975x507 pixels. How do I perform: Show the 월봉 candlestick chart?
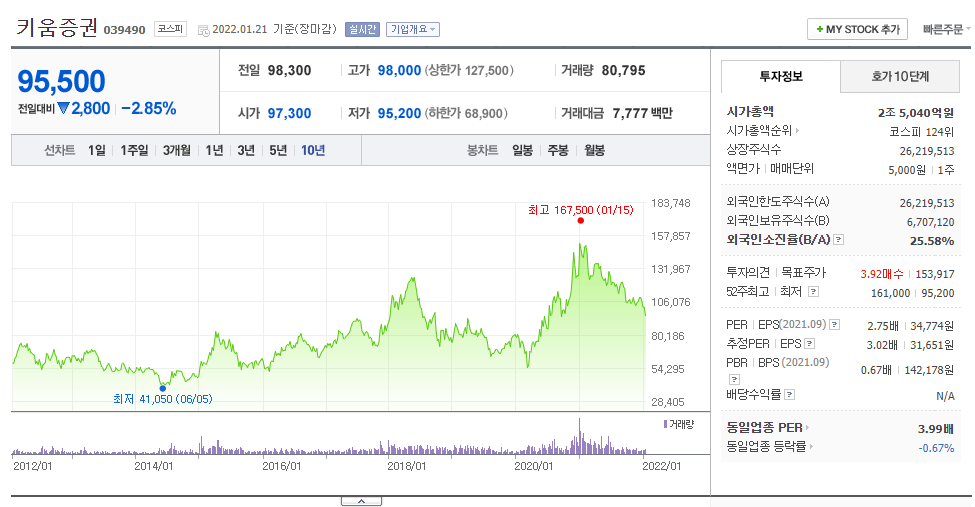pyautogui.click(x=594, y=150)
